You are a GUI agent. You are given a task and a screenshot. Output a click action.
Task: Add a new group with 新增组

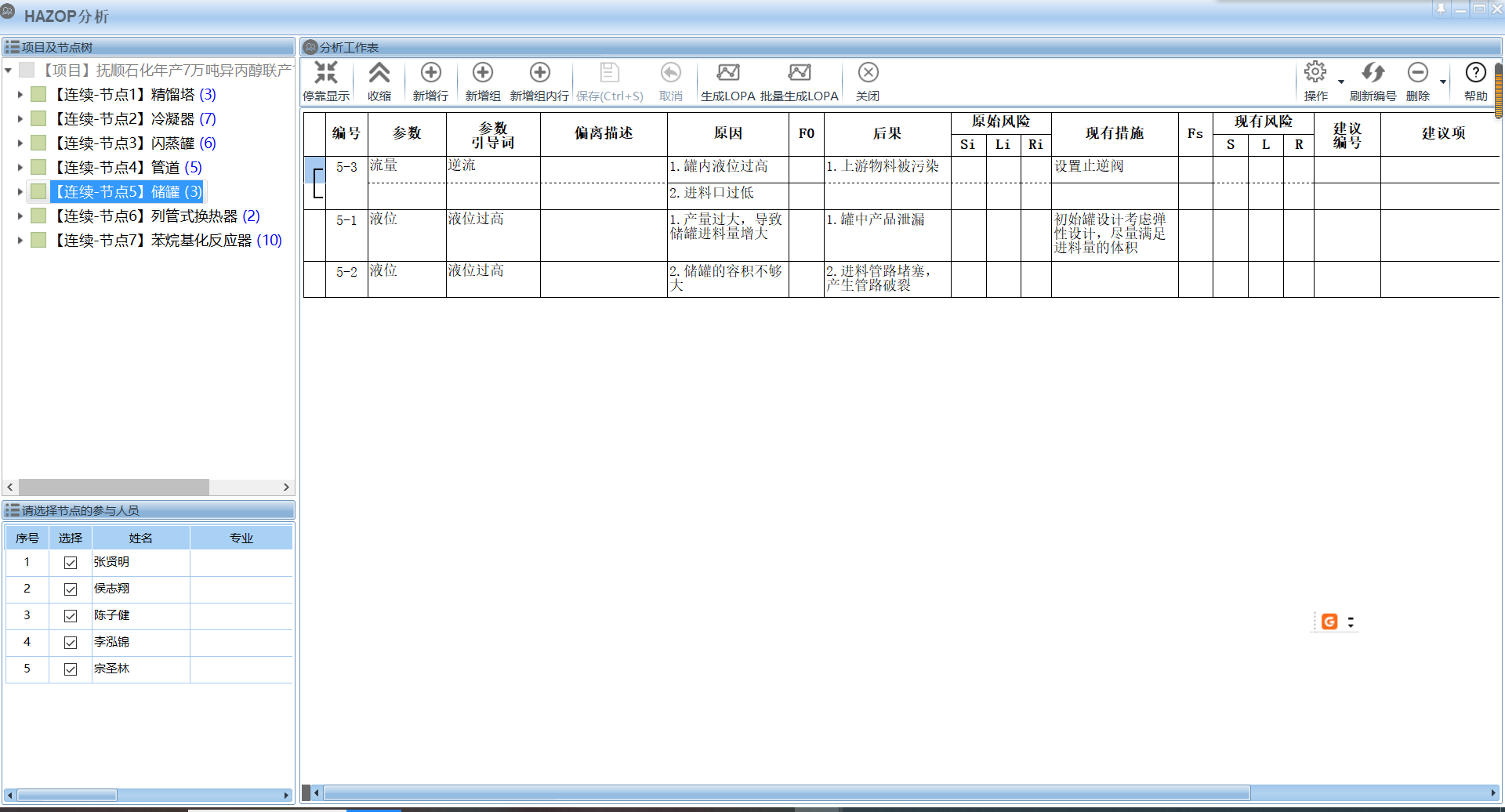click(483, 73)
